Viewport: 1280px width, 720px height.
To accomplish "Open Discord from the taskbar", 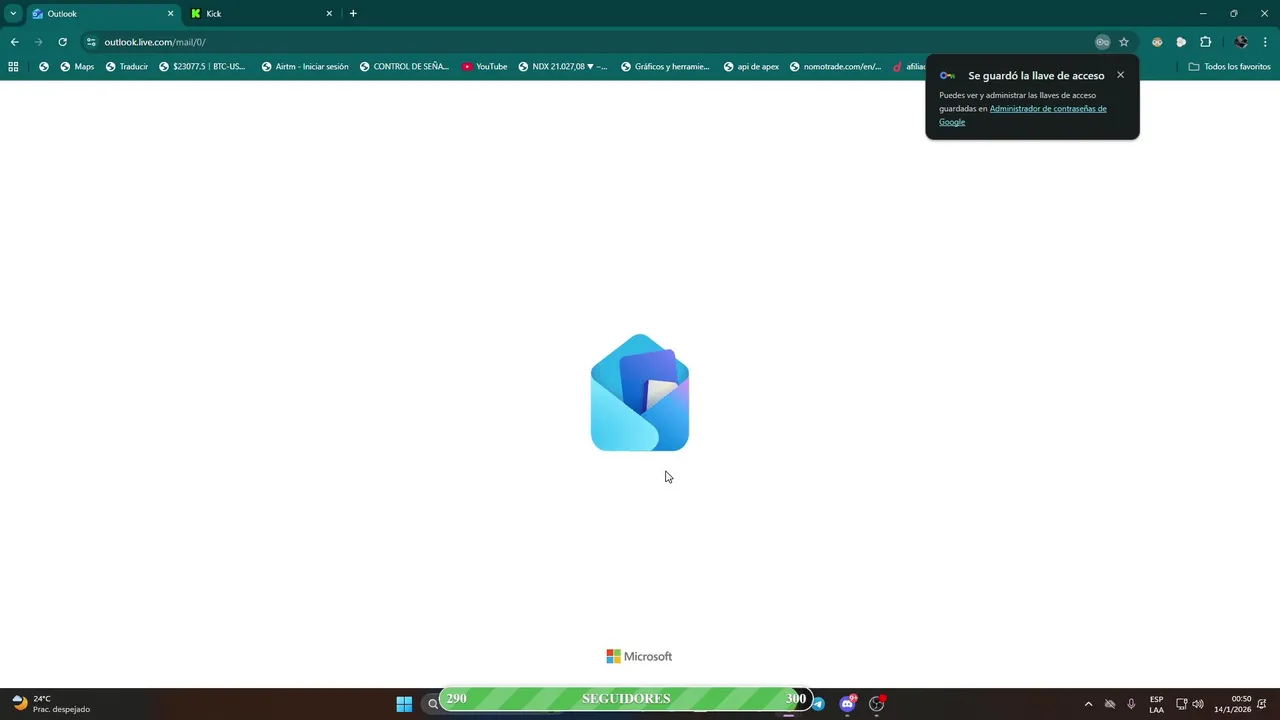I will click(848, 703).
